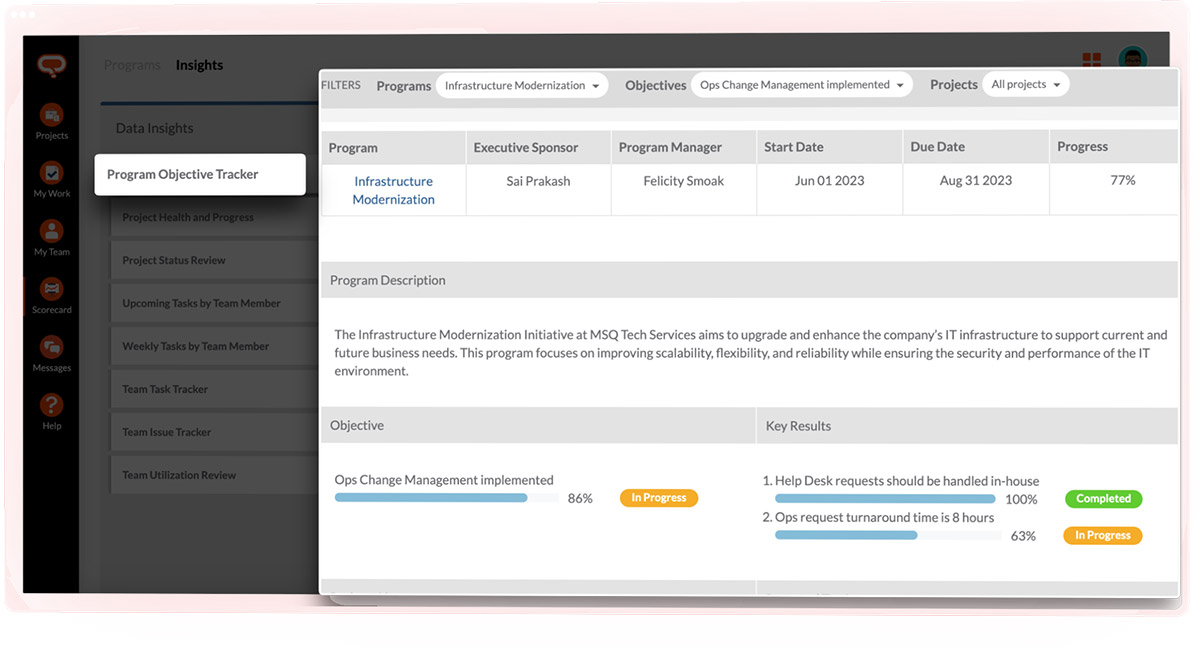Open Team Utilization Review report
1200x648 pixels.
[x=214, y=475]
